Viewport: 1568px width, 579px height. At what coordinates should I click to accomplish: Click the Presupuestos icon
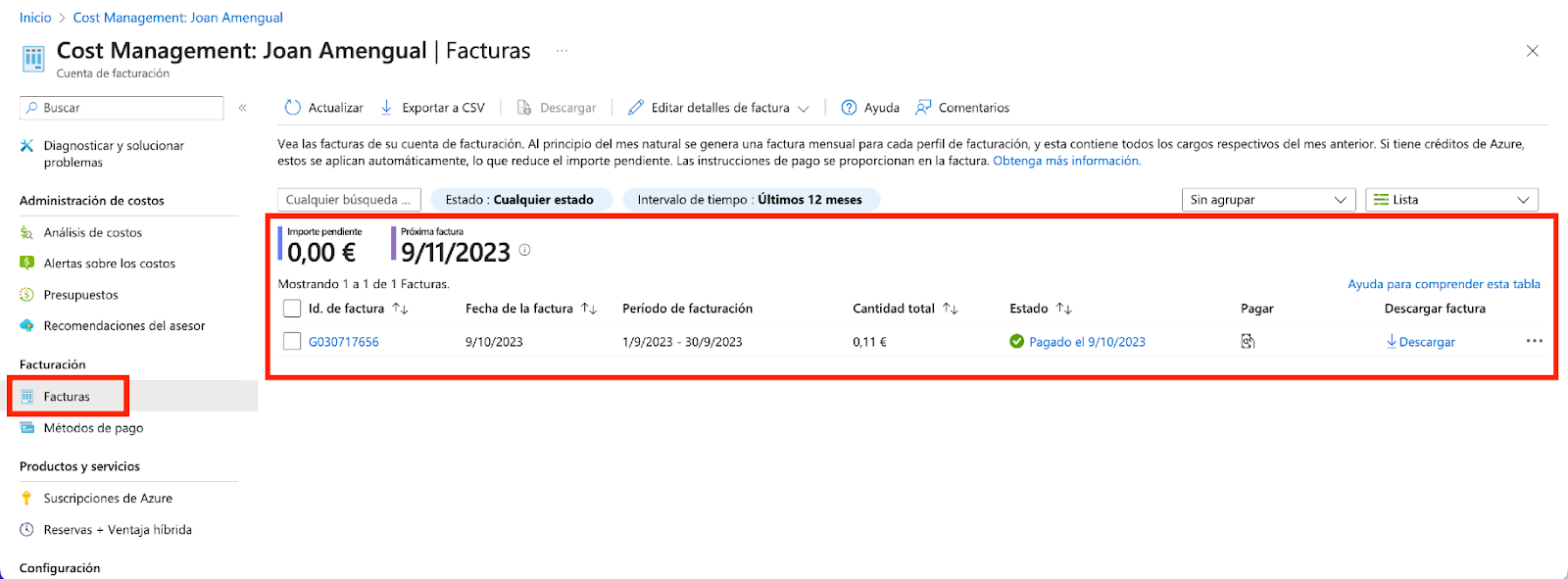(27, 295)
